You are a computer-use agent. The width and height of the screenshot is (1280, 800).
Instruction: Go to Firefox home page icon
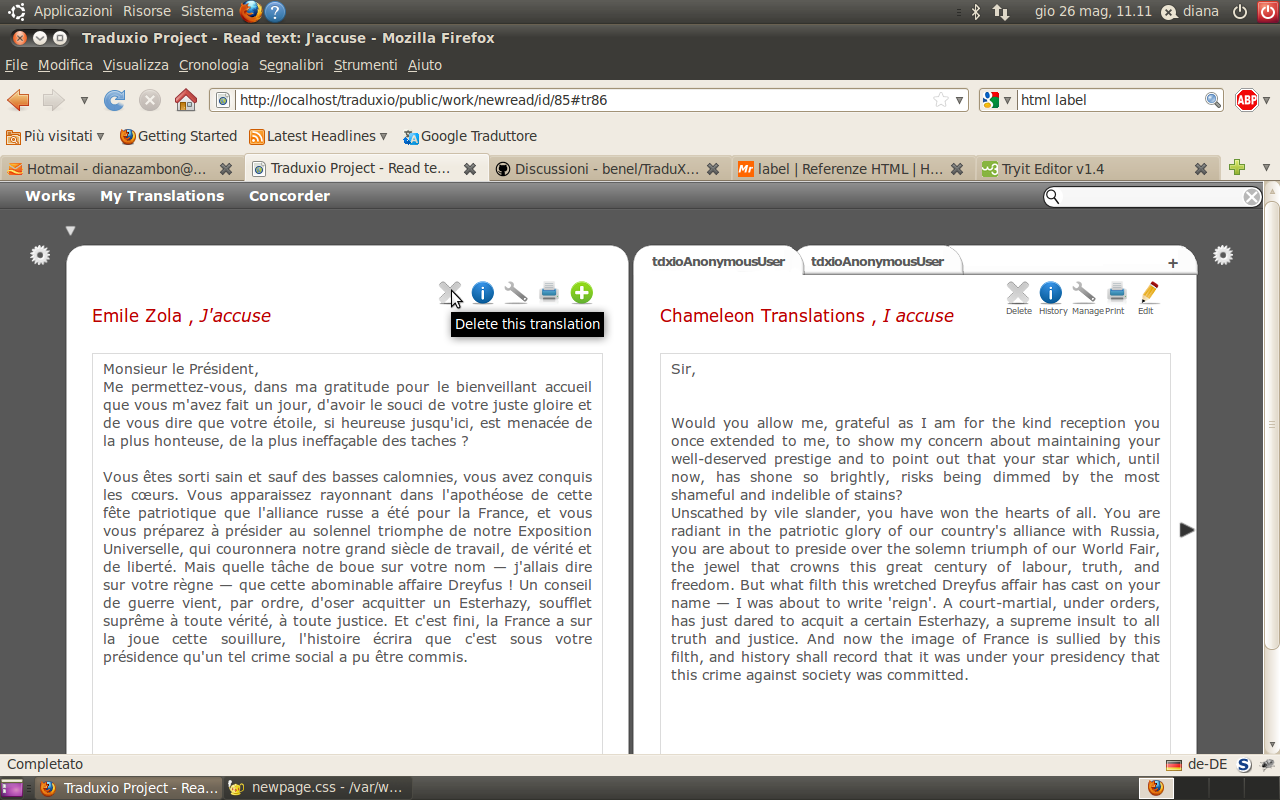click(185, 100)
